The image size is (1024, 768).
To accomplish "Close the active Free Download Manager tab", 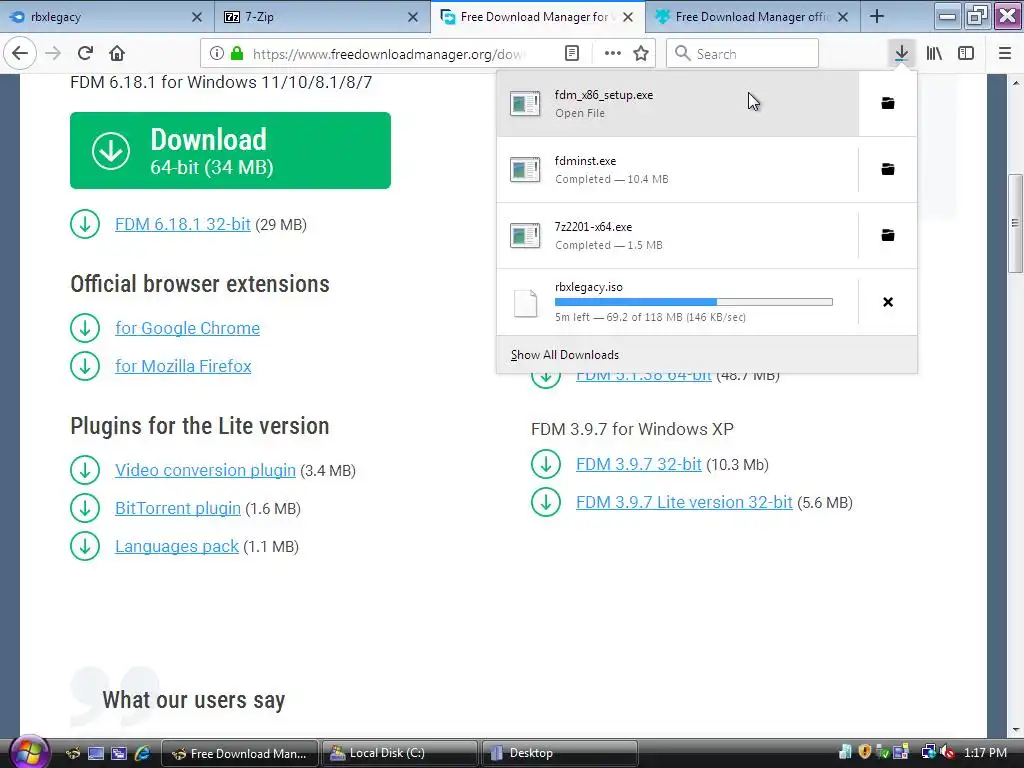I will (x=628, y=17).
